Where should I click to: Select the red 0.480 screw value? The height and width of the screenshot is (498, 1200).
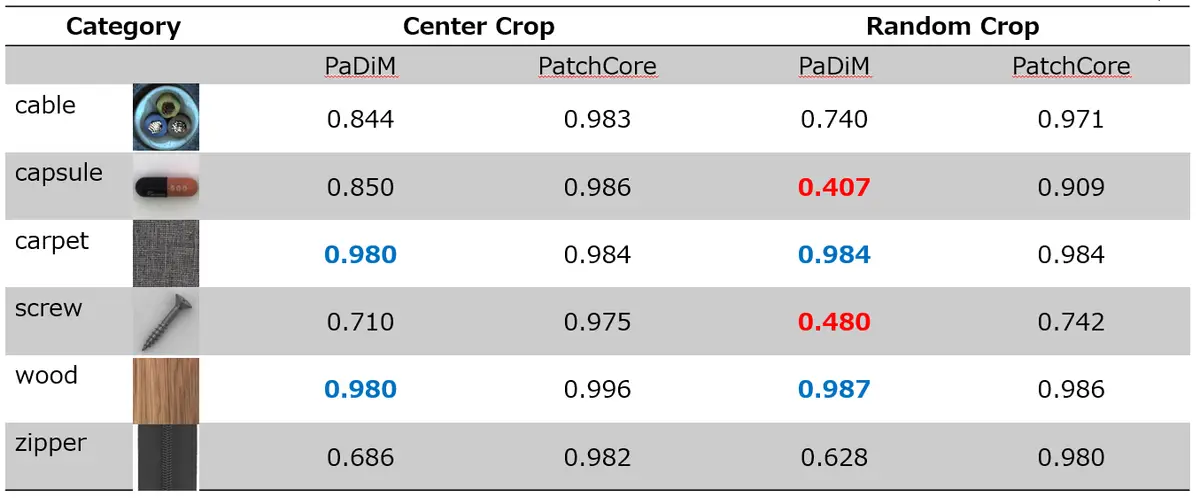pos(834,322)
